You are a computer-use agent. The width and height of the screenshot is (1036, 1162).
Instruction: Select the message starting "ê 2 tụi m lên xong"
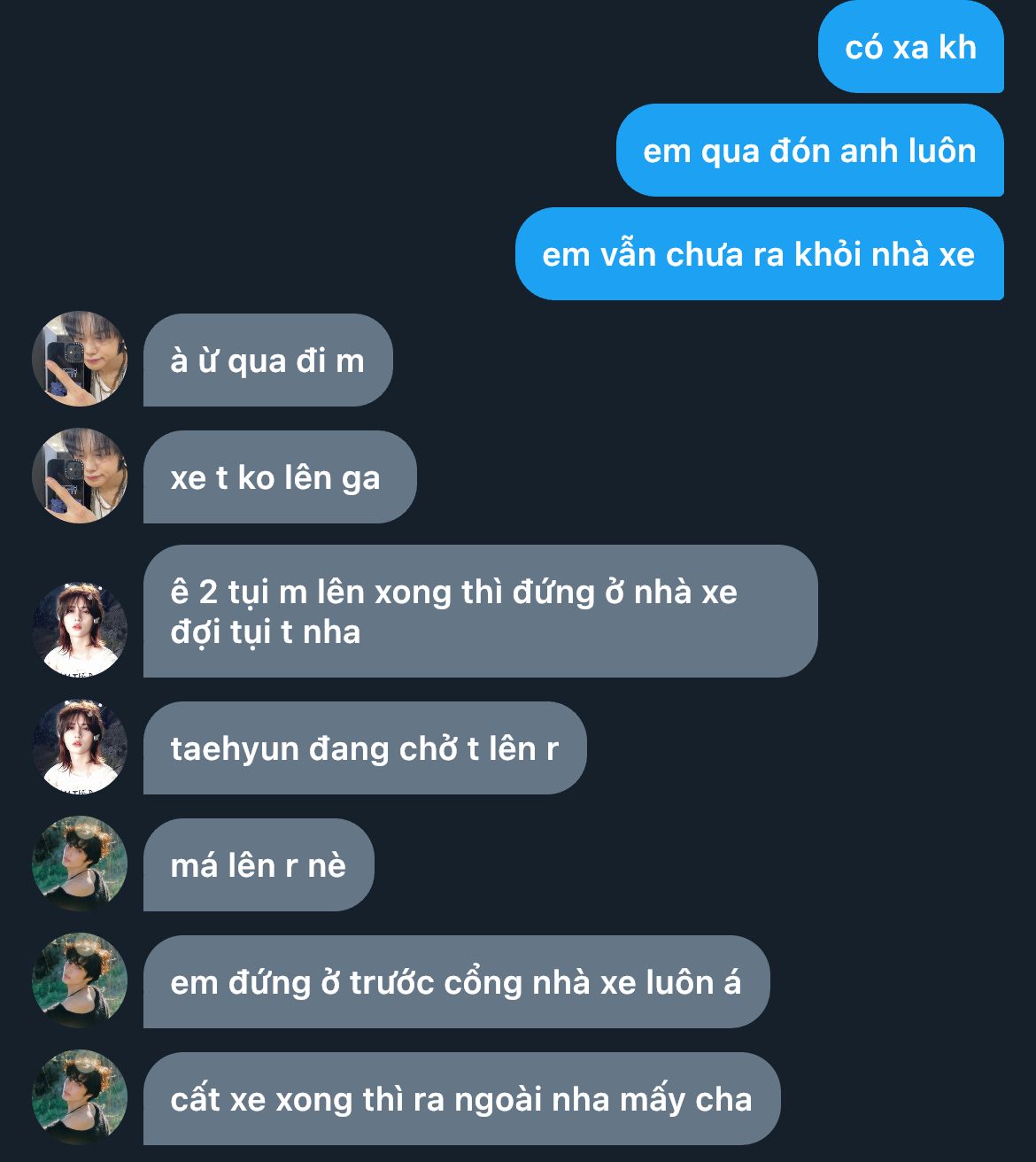[480, 611]
